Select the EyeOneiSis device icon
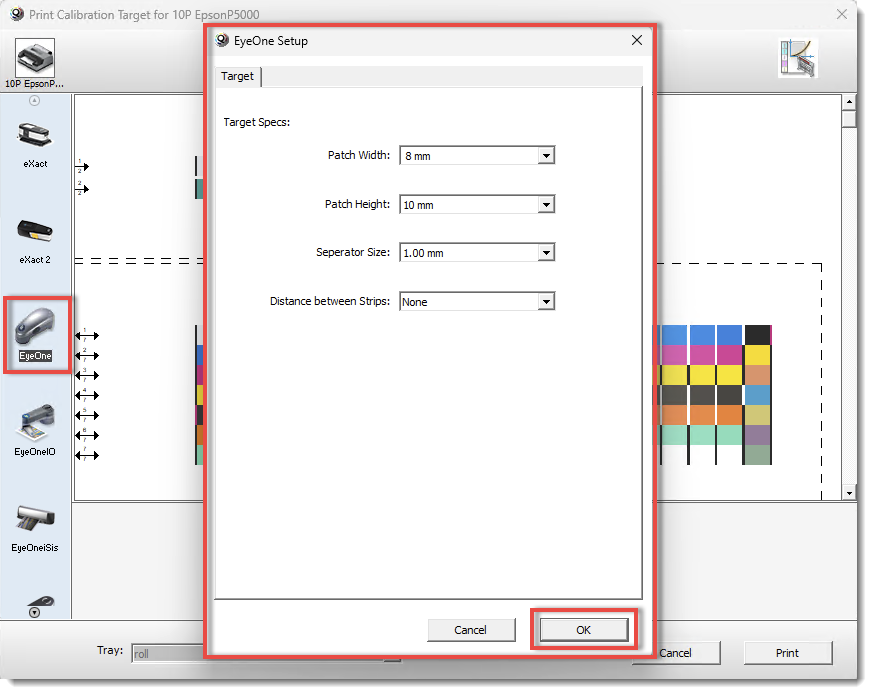872x694 pixels. (x=35, y=518)
